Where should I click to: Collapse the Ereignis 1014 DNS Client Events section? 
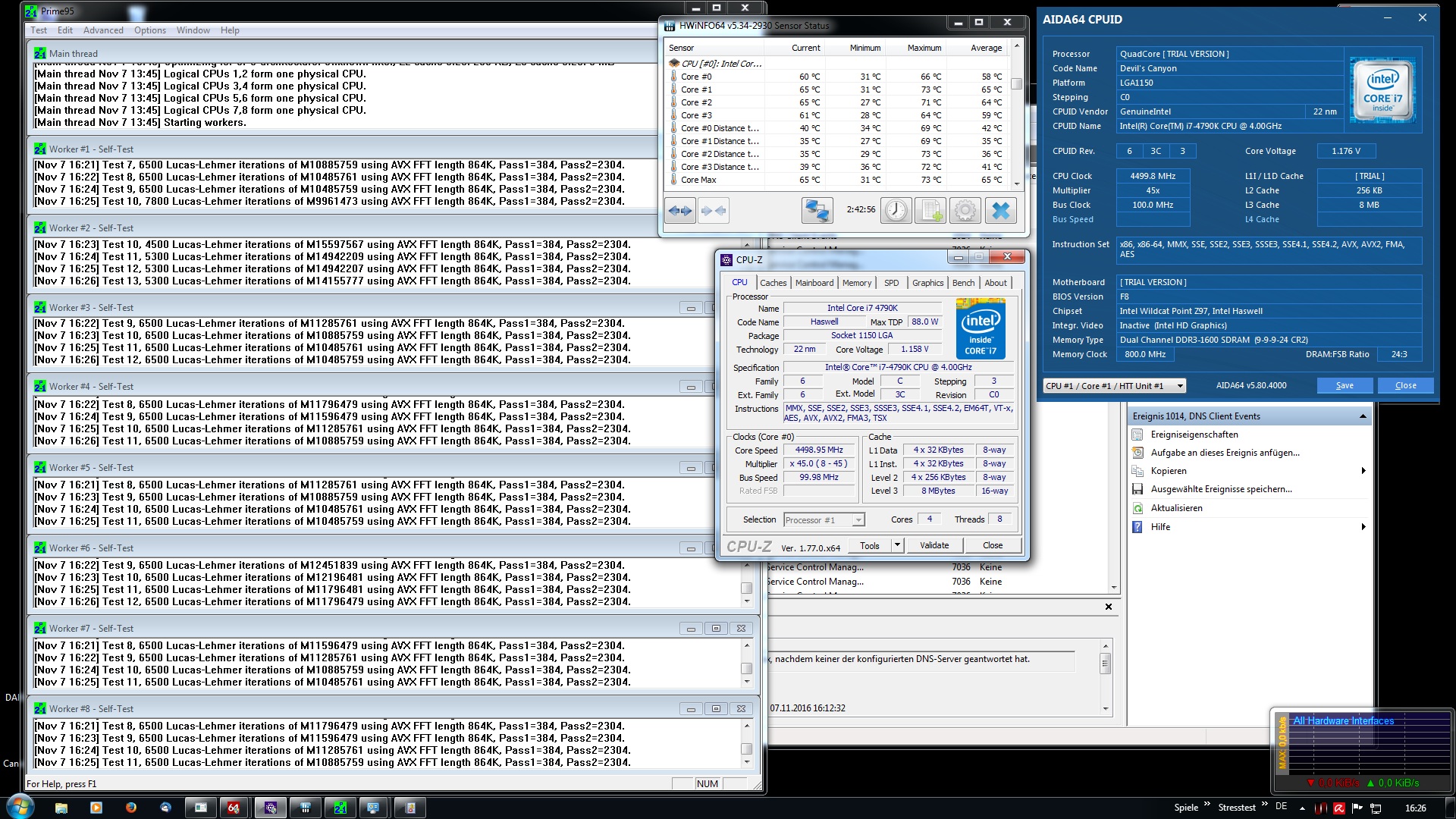click(x=1363, y=416)
